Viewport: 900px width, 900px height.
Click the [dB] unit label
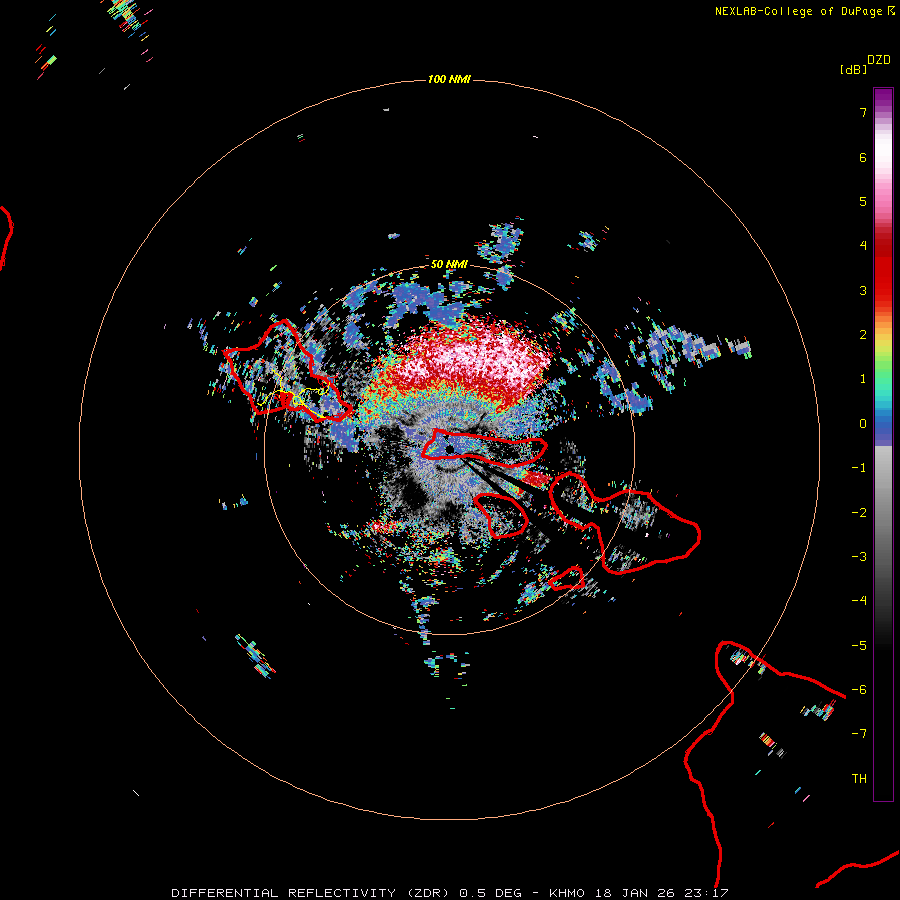[x=853, y=69]
